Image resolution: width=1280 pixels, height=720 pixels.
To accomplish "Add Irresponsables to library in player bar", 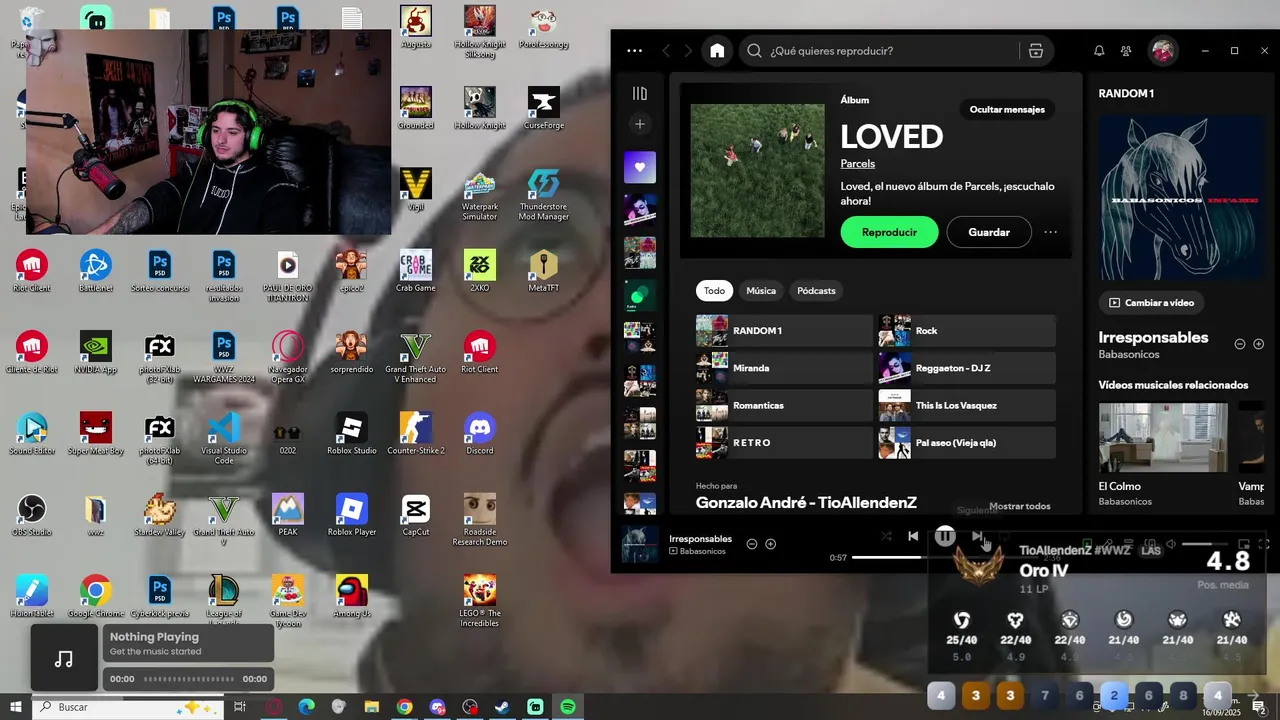I will point(770,544).
